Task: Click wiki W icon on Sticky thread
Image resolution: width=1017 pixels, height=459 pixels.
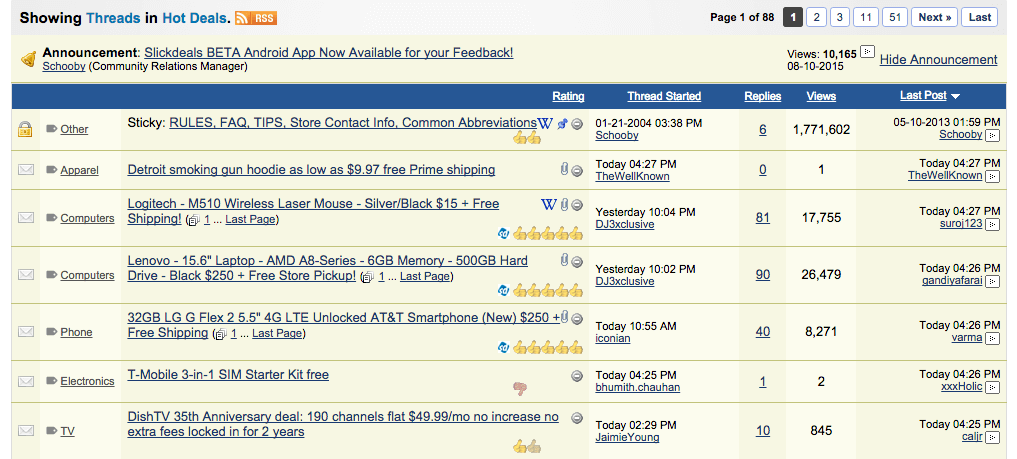Action: click(545, 123)
